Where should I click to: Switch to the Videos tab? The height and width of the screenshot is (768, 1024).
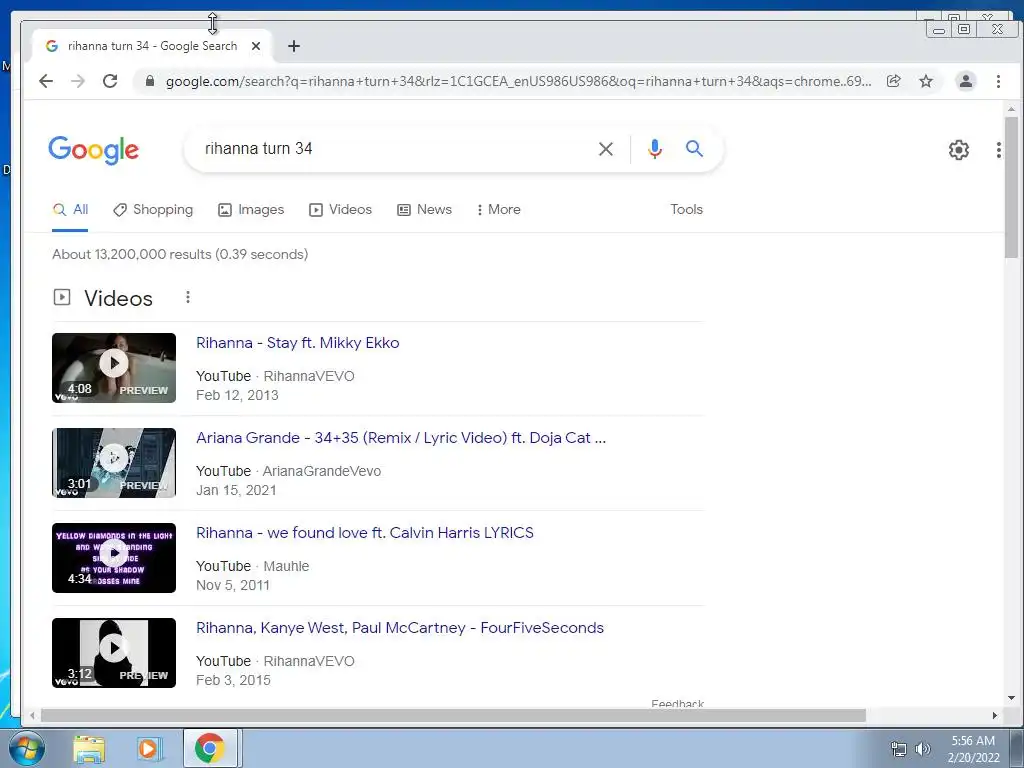click(x=340, y=210)
